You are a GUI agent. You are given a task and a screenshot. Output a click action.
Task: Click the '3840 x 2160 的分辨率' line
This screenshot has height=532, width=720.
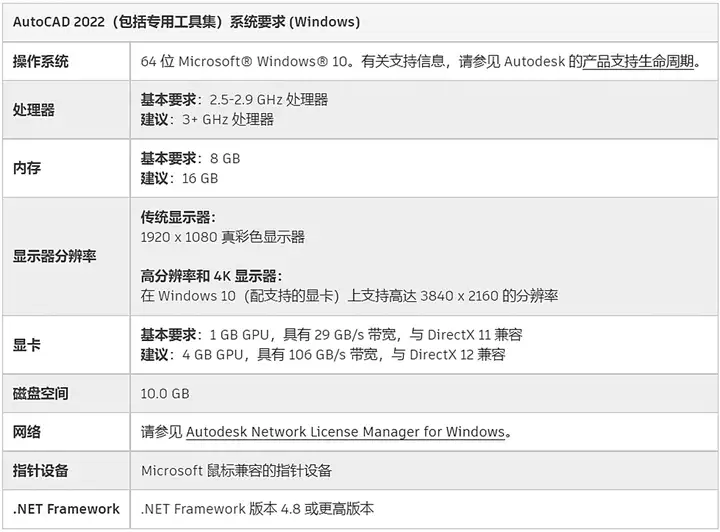(x=349, y=296)
